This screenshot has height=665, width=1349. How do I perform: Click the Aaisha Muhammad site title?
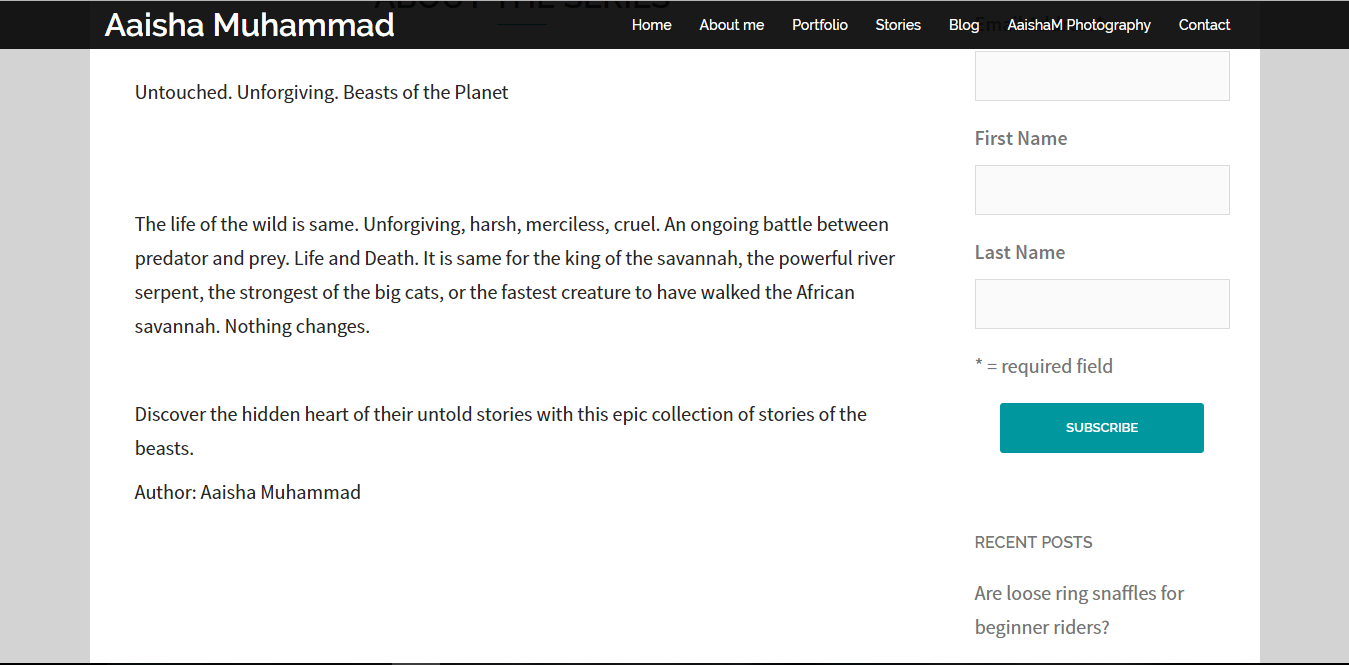point(249,25)
